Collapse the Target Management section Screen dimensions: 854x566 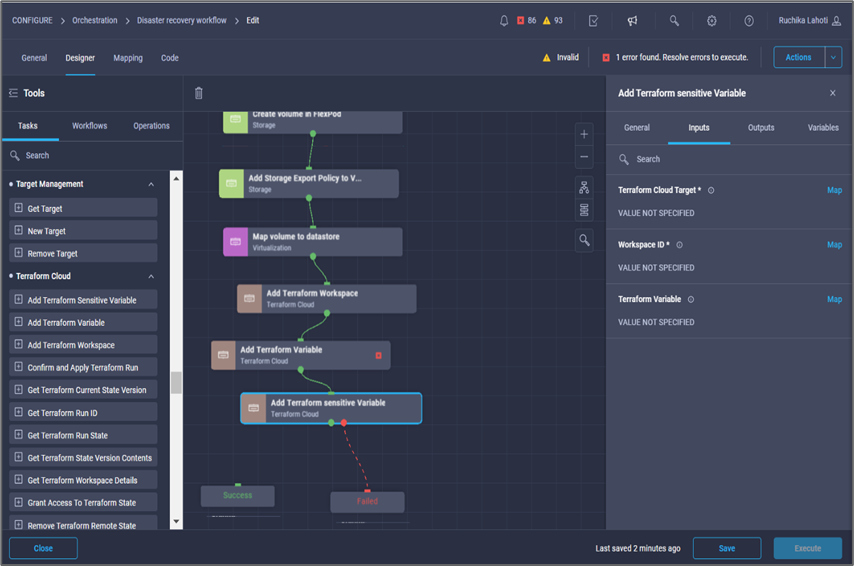151,184
